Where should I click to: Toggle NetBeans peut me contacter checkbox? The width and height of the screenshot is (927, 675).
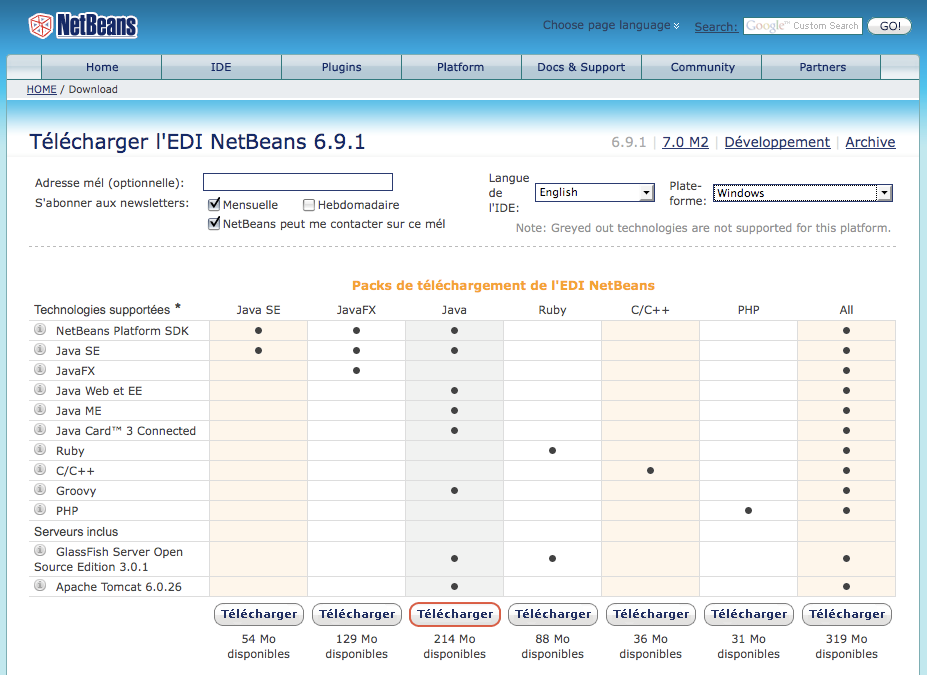click(x=214, y=223)
